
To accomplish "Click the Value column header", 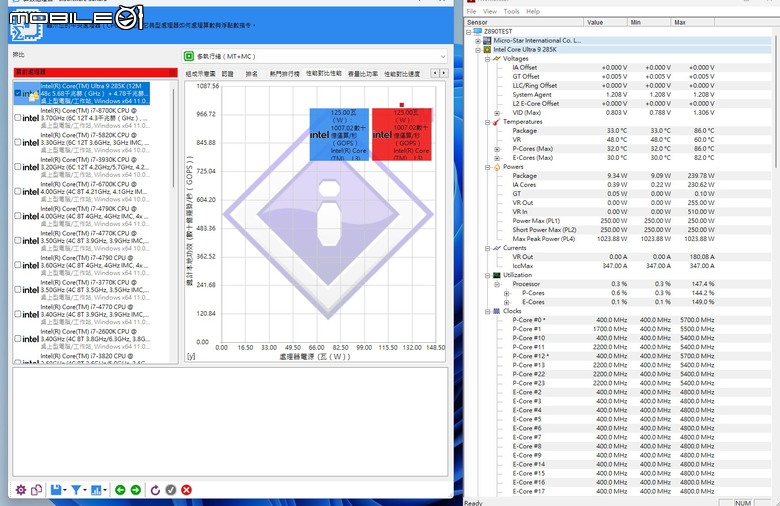I will click(605, 22).
